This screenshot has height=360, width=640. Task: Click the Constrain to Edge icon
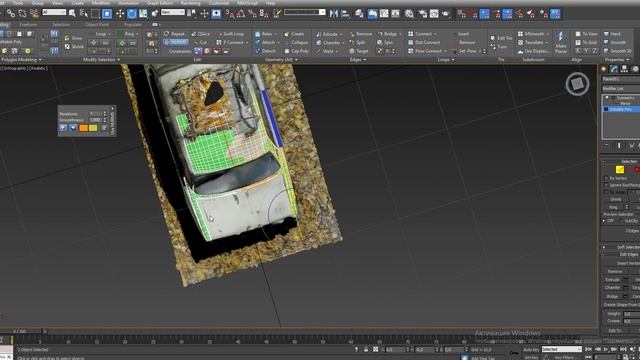click(207, 51)
